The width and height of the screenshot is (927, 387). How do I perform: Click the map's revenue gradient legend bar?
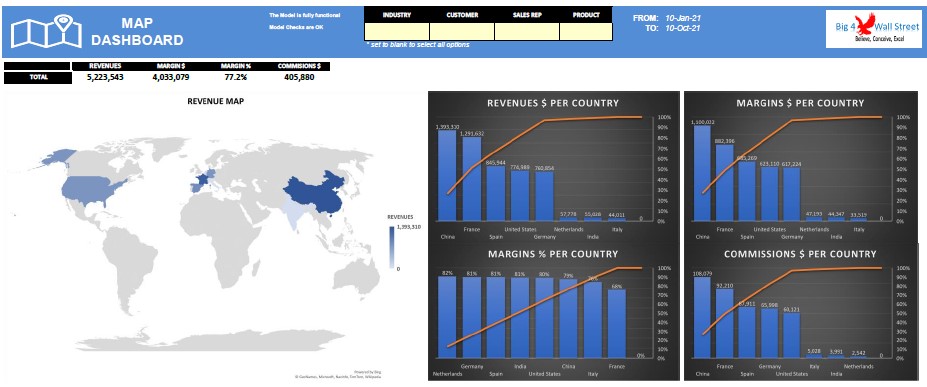pos(391,247)
